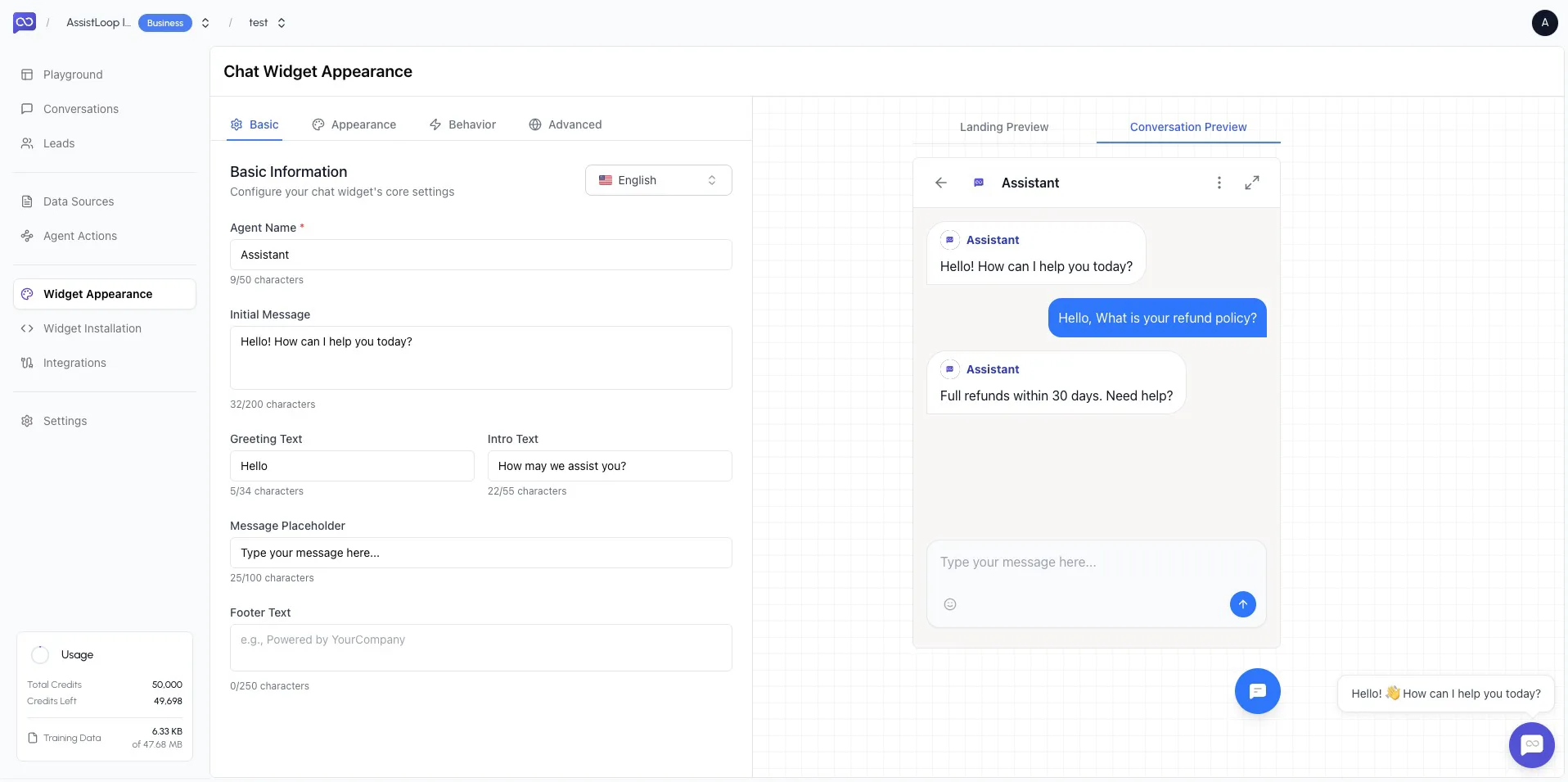This screenshot has width=1568, height=782.
Task: Switch to the Behavior tab
Action: [x=463, y=124]
